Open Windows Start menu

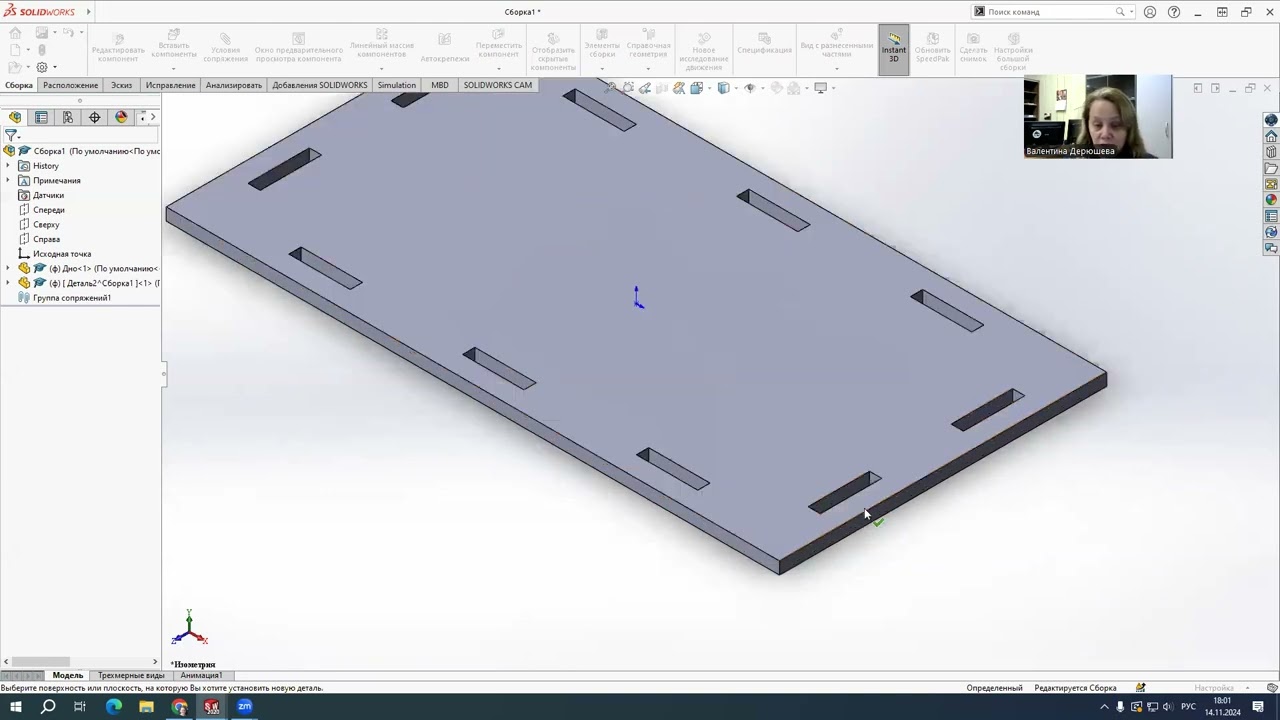pyautogui.click(x=15, y=707)
